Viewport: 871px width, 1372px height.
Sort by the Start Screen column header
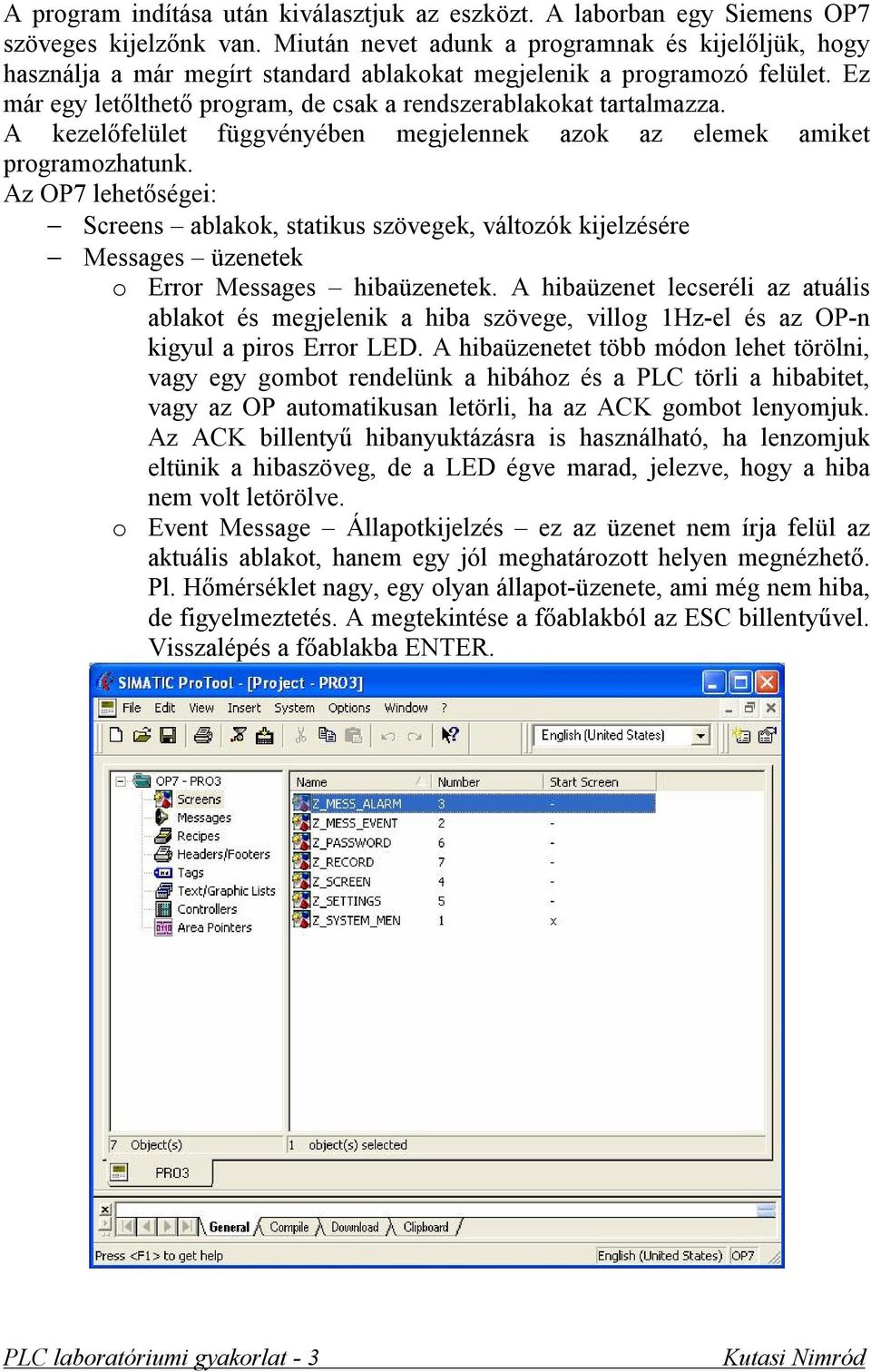coord(599,781)
